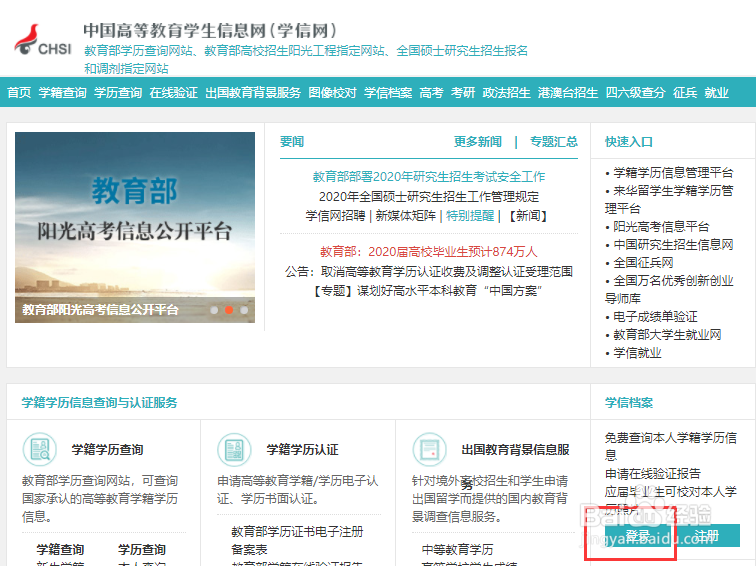Image resolution: width=756 pixels, height=566 pixels.
Task: Go to 在线验证 in the navigation bar
Action: (x=174, y=93)
